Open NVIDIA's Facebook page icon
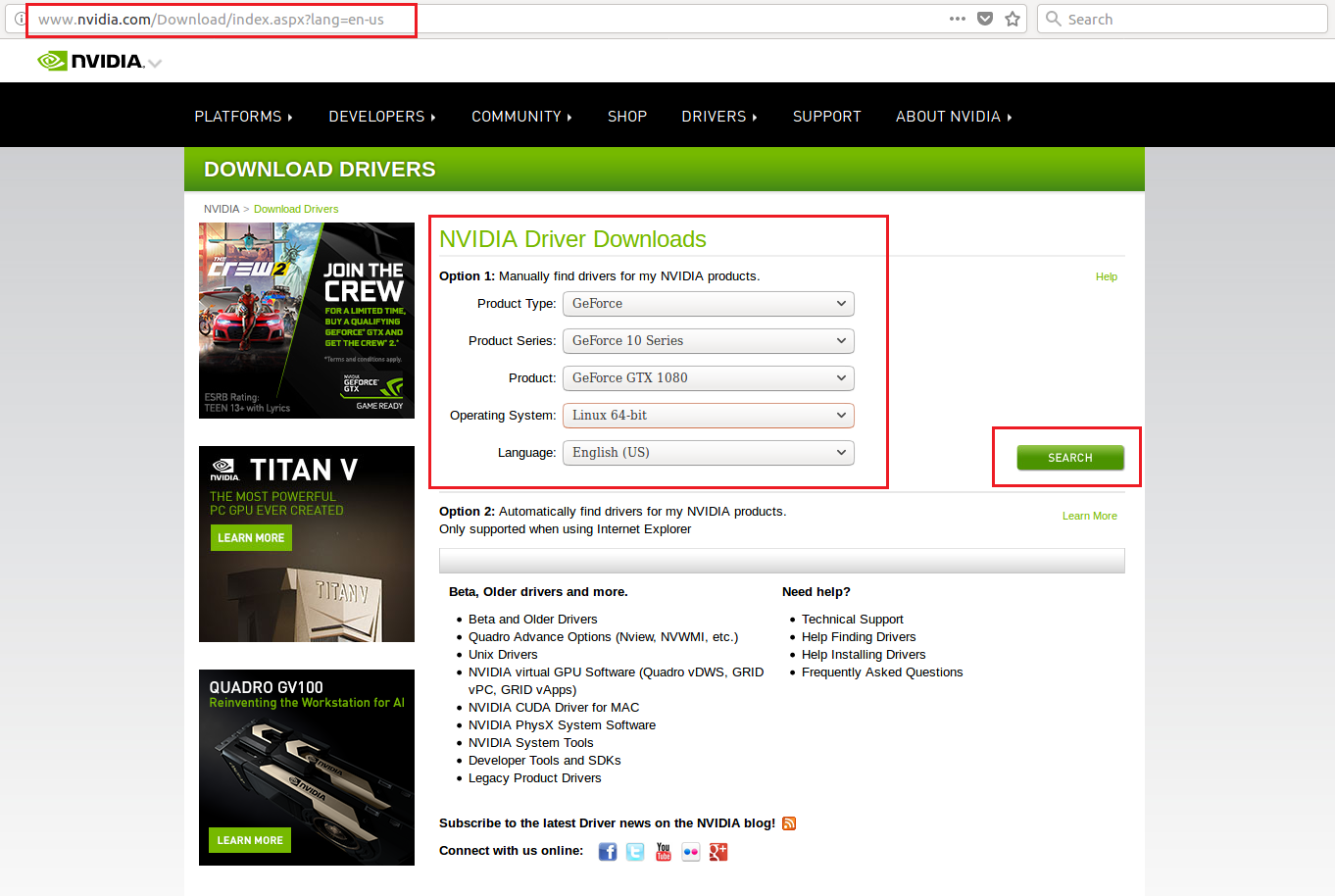This screenshot has height=896, width=1335. click(x=608, y=852)
